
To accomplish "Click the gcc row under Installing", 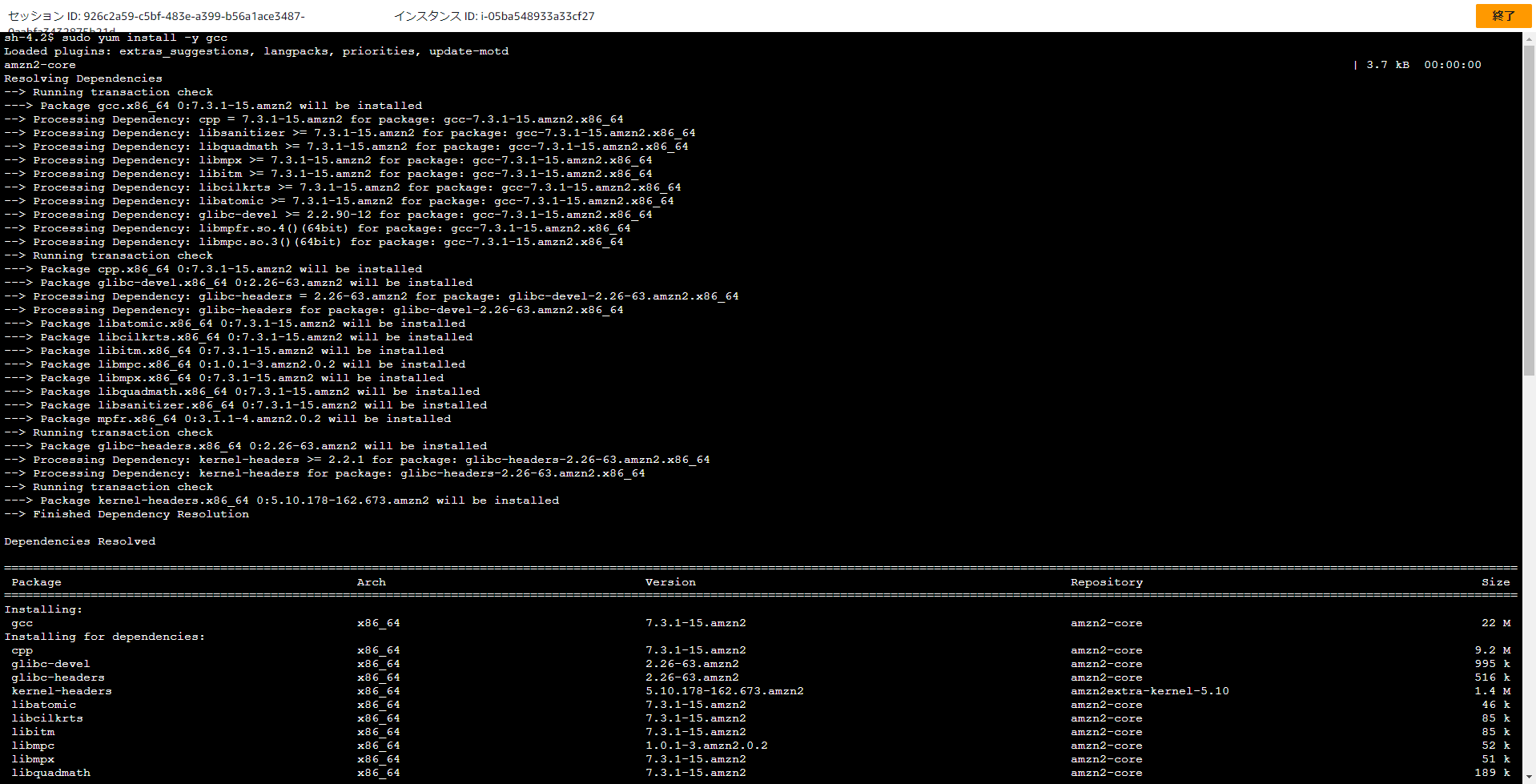I will (x=21, y=622).
